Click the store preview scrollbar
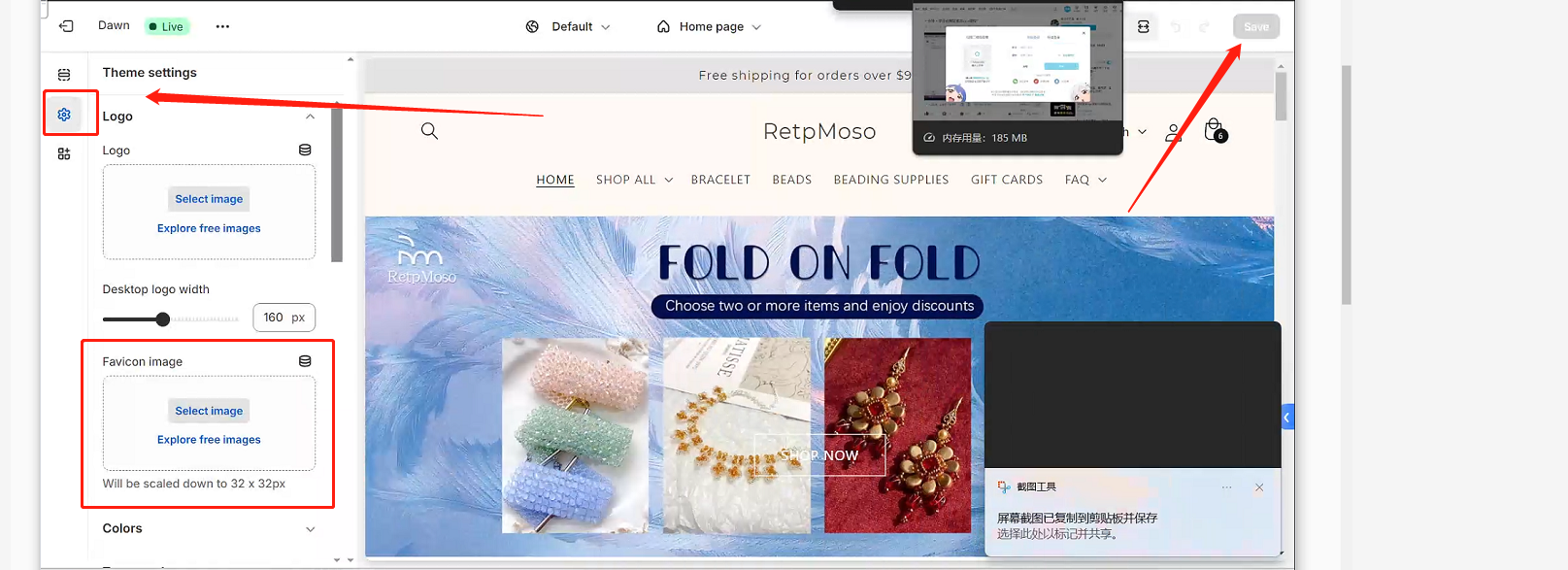The width and height of the screenshot is (1568, 570). coord(1282,97)
